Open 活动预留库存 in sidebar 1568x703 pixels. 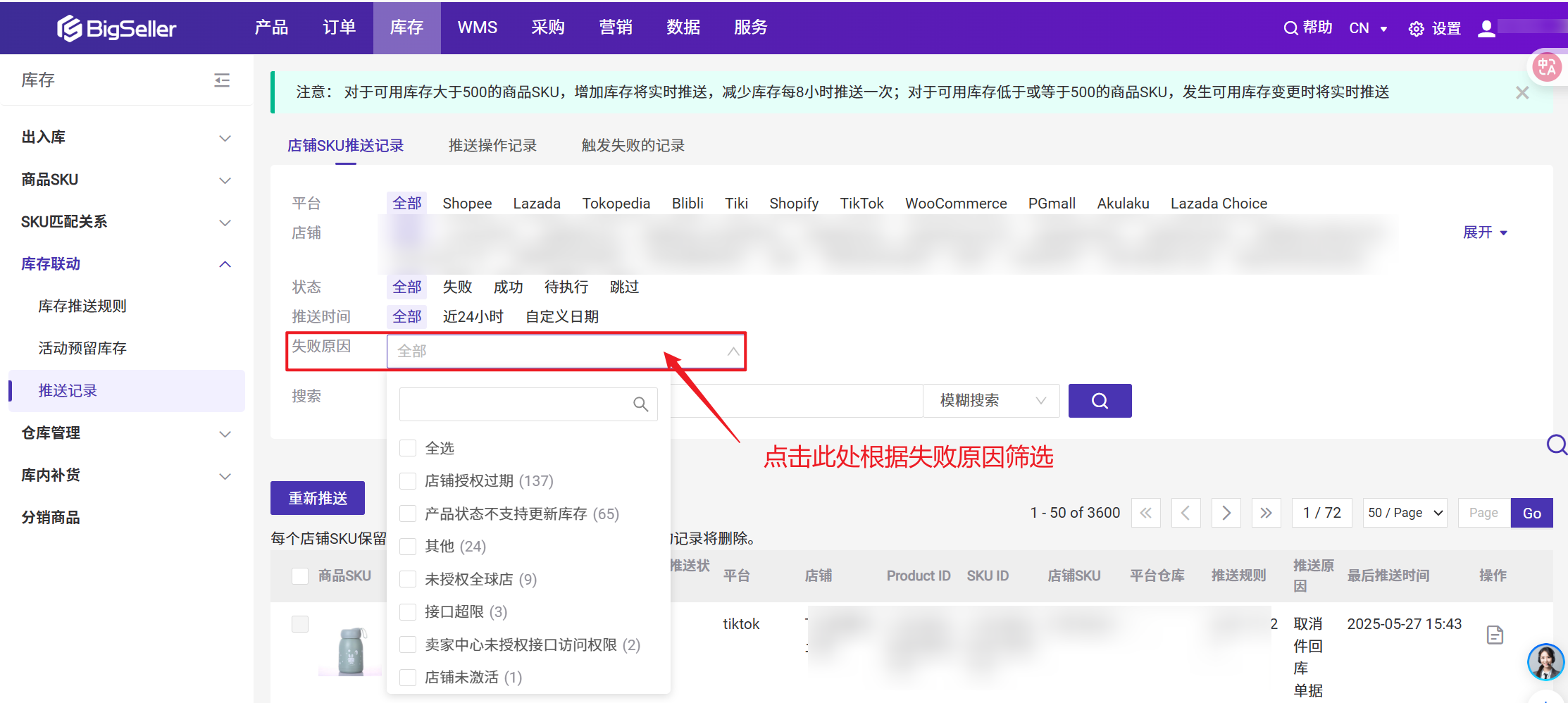point(82,349)
